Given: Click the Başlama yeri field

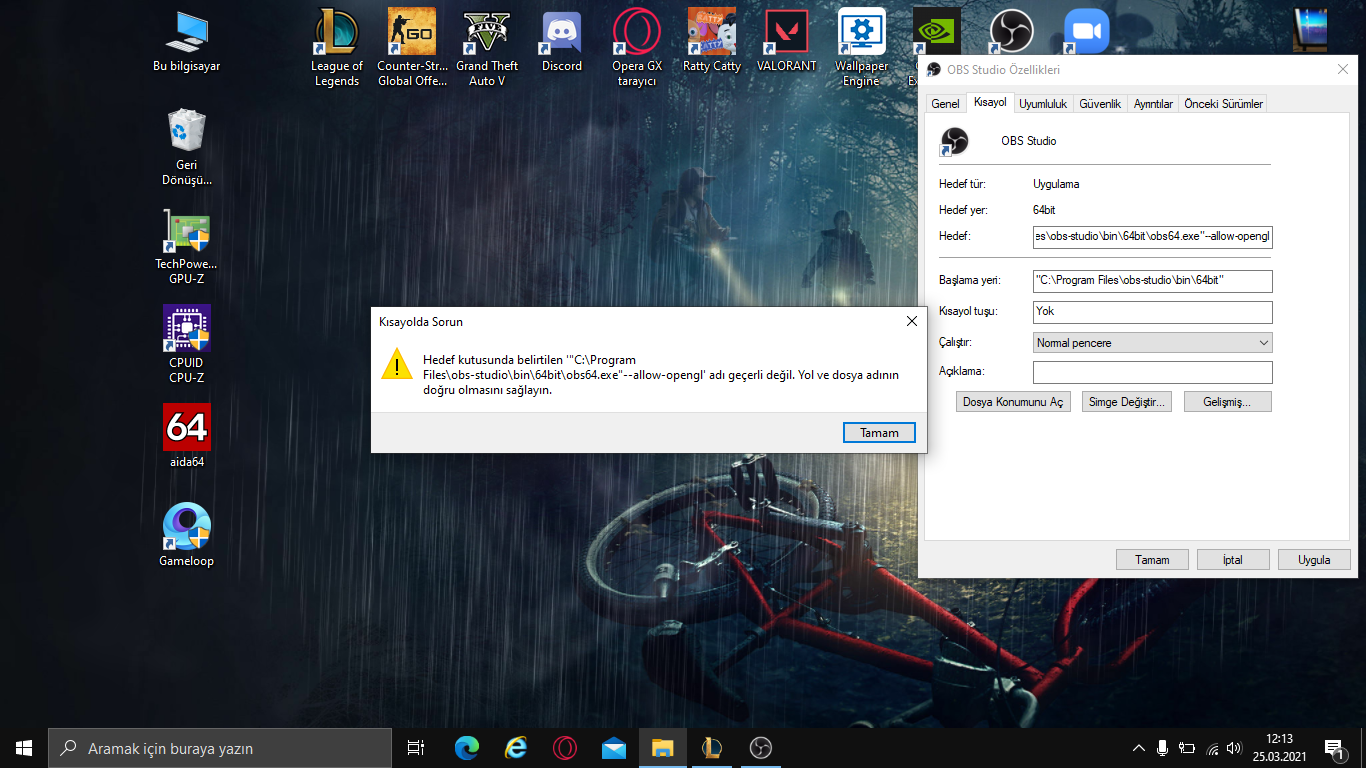Looking at the screenshot, I should (x=1153, y=281).
